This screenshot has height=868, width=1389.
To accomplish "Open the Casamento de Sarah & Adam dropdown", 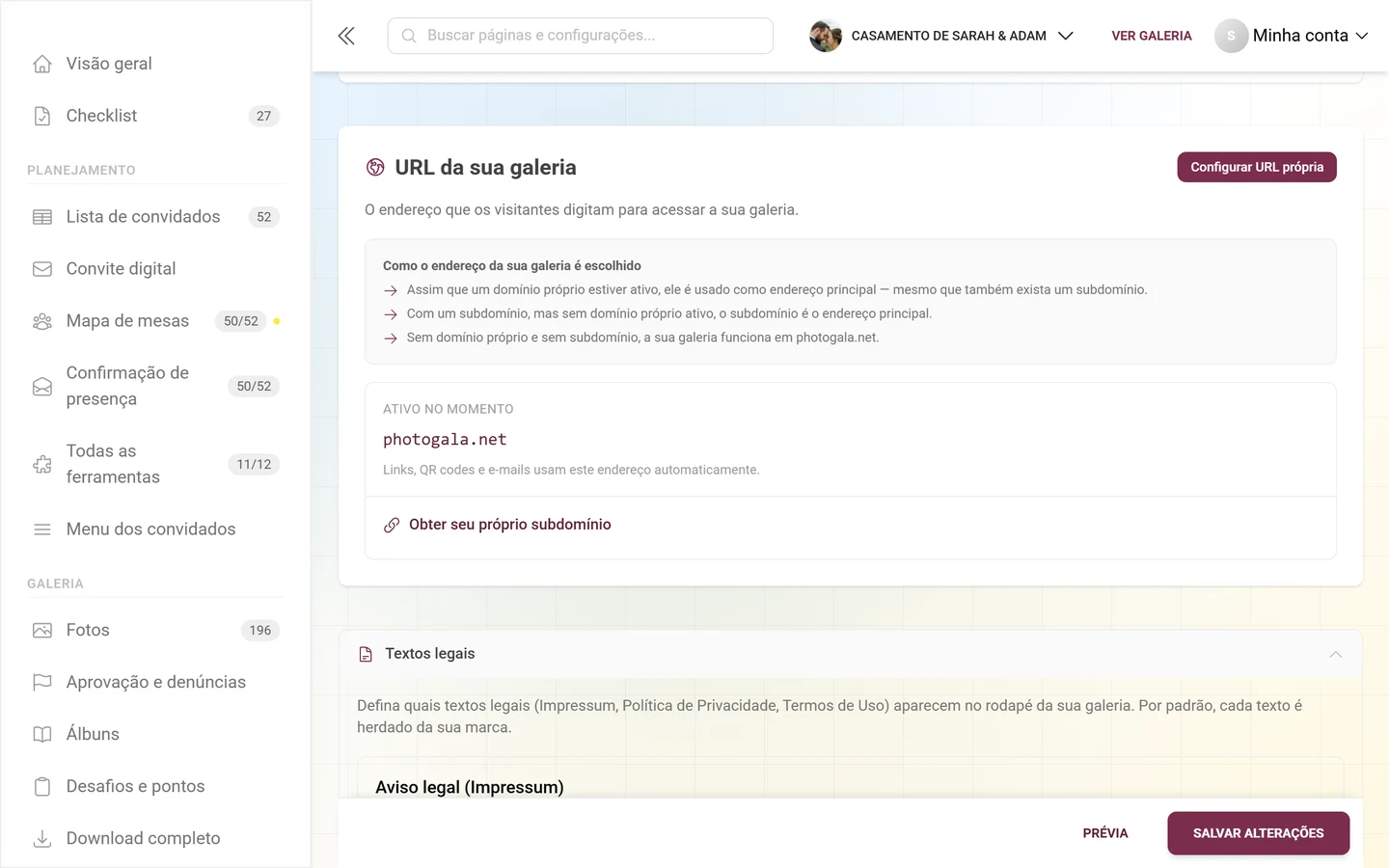I will [941, 36].
